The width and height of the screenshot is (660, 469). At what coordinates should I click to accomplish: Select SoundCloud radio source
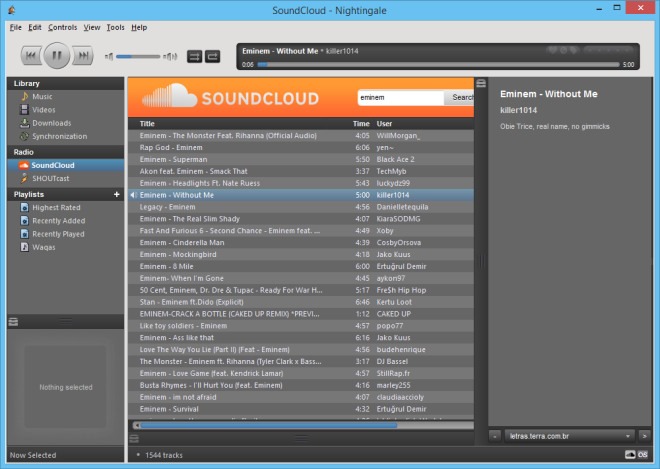pyautogui.click(x=66, y=165)
